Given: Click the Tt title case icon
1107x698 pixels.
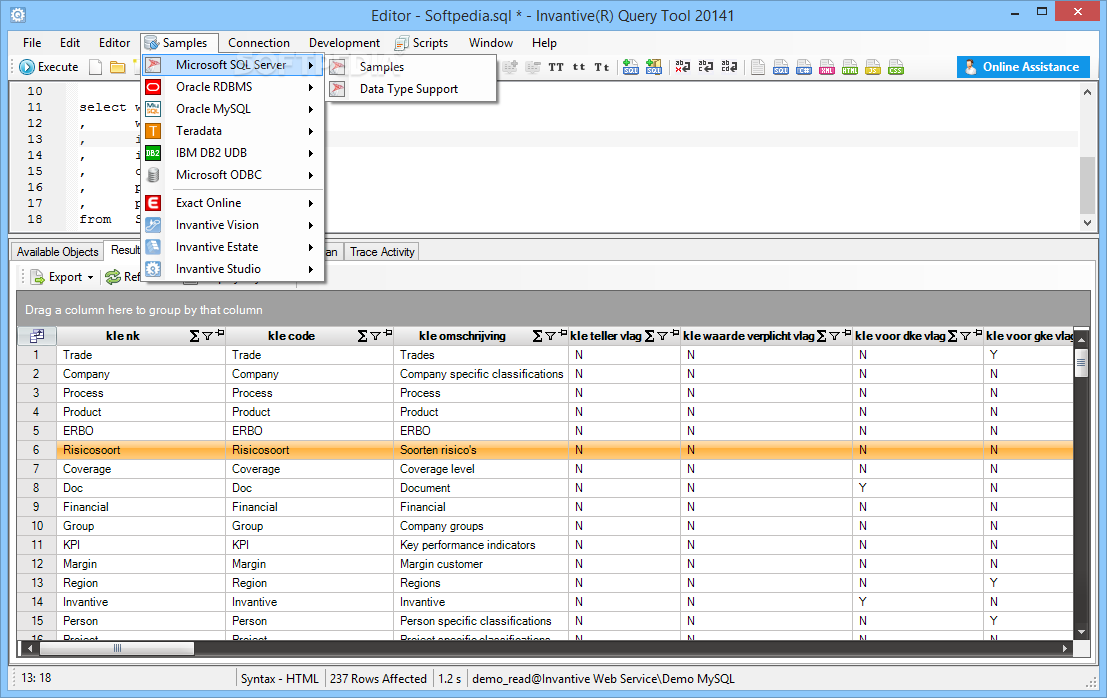Looking at the screenshot, I should tap(602, 67).
